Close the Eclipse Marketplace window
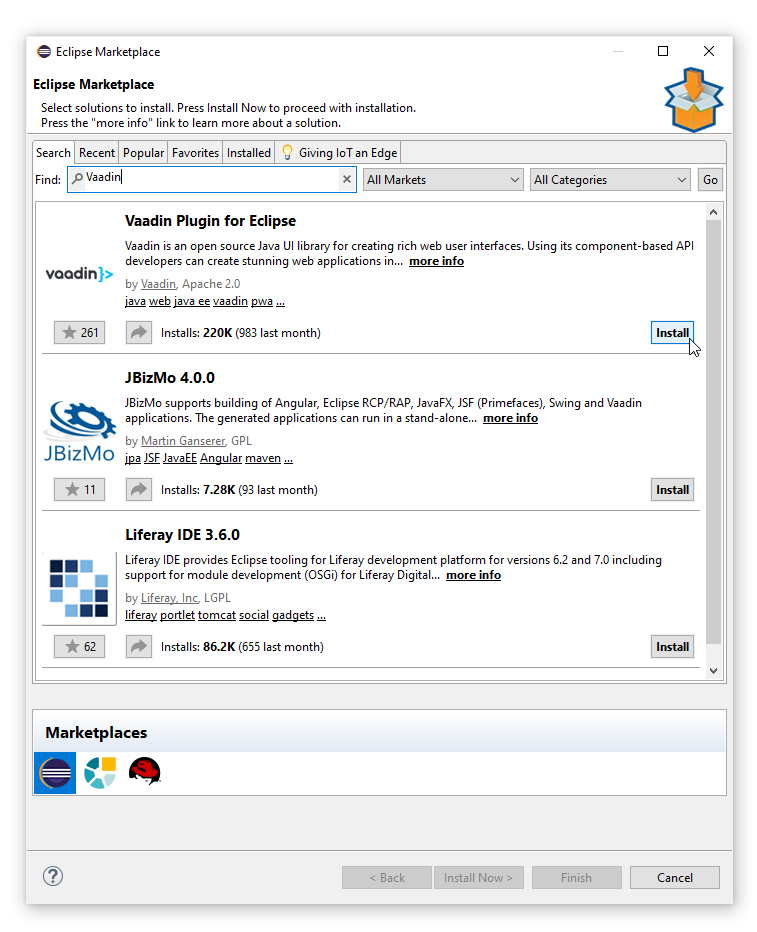The image size is (757, 932). pos(709,51)
